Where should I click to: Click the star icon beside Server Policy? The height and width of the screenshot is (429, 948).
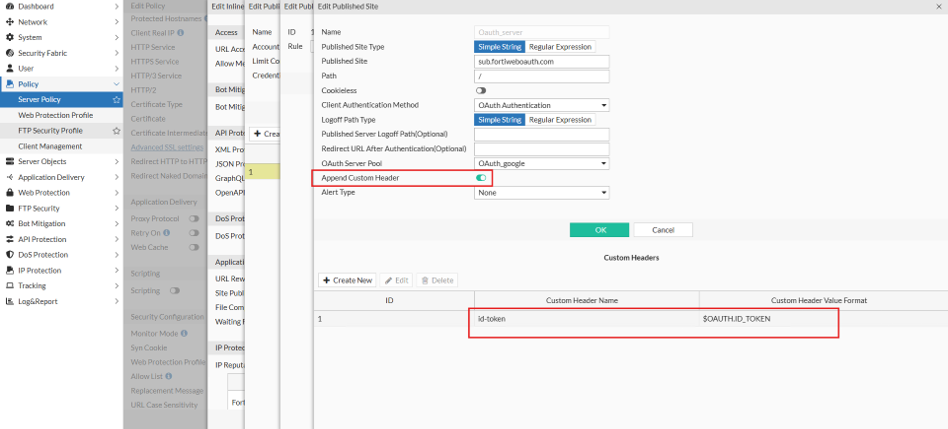click(x=116, y=100)
